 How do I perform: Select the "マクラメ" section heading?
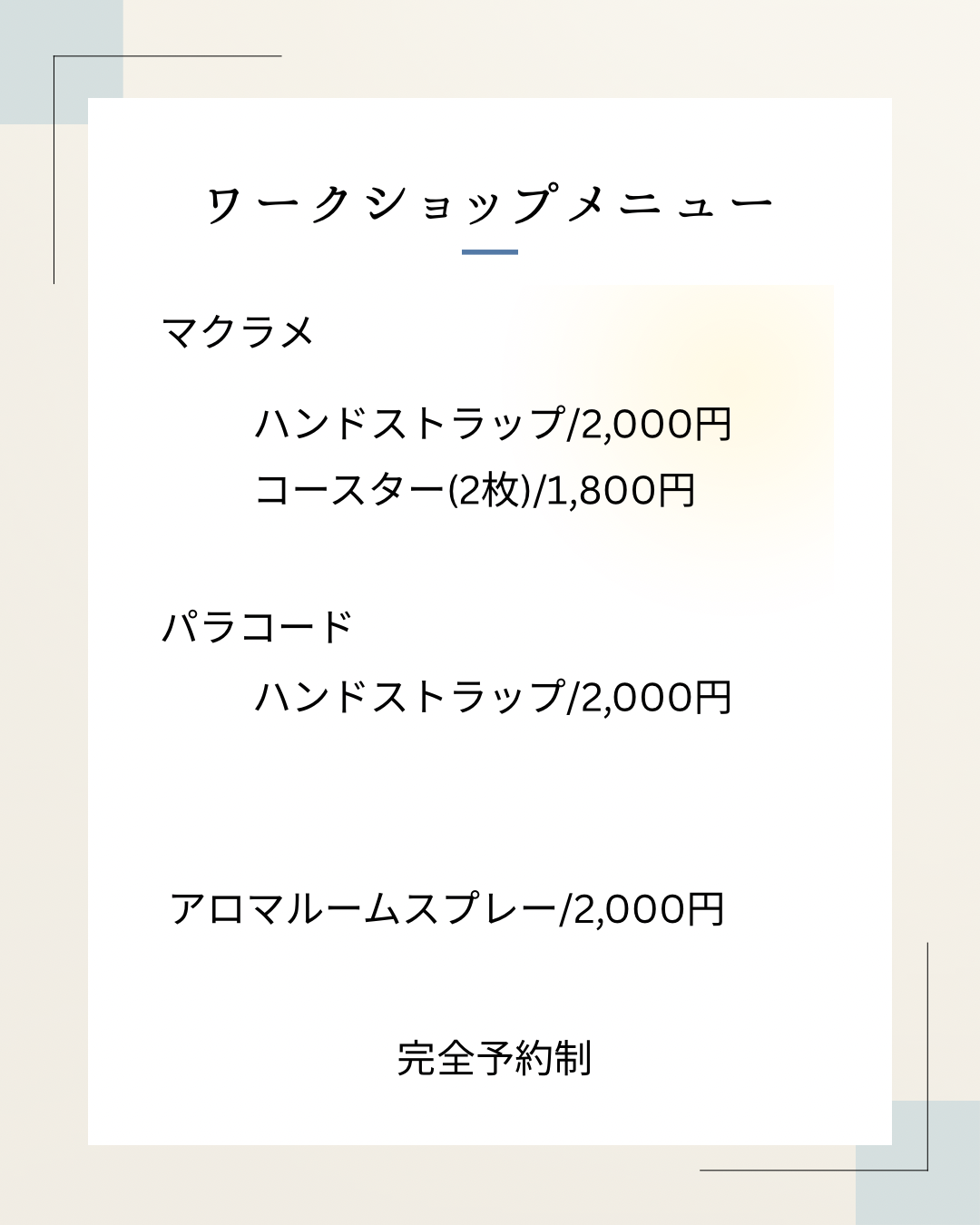point(238,332)
